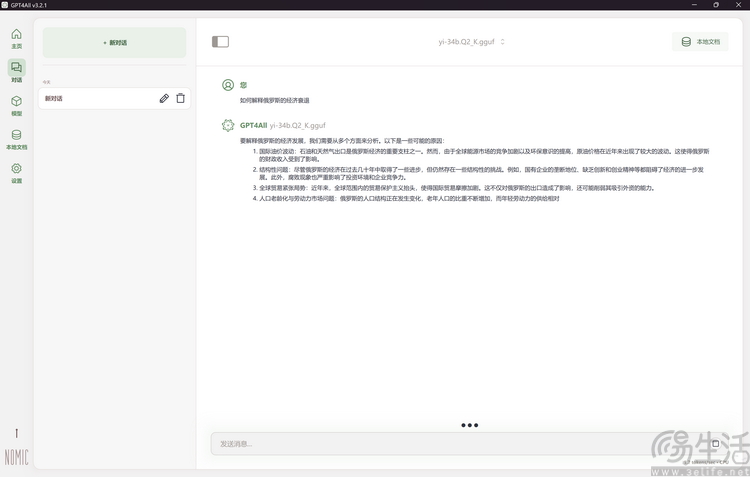The width and height of the screenshot is (750, 477).
Task: Click response list item number 4
Action: pos(406,199)
